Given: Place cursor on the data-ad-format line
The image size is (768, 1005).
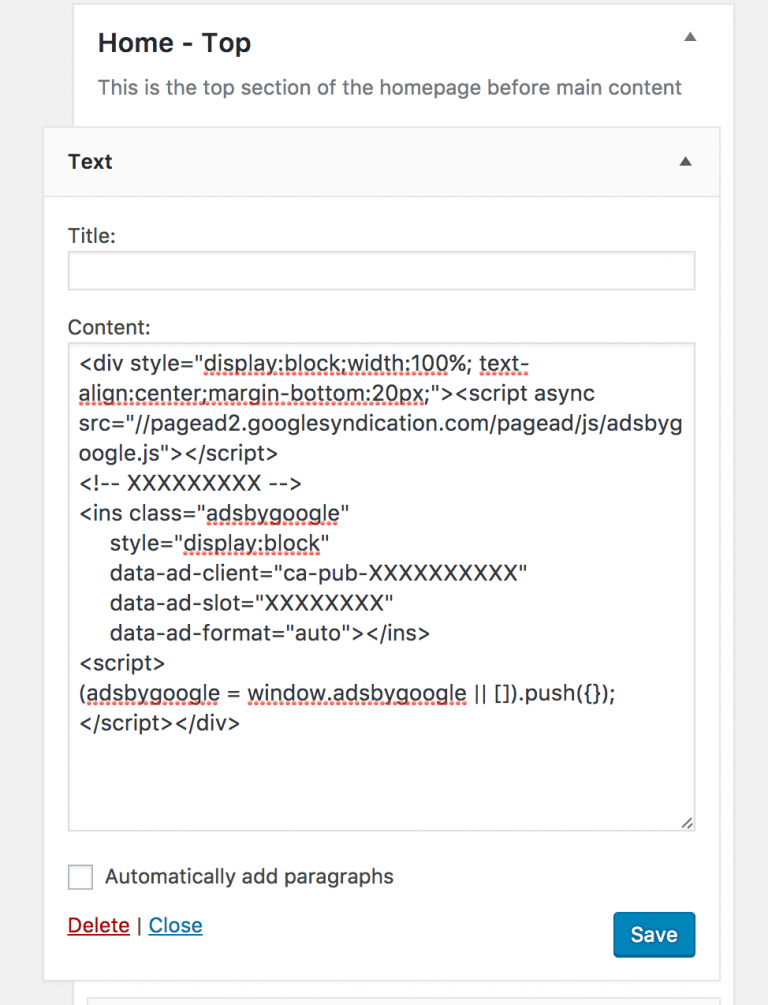Looking at the screenshot, I should click(x=269, y=633).
